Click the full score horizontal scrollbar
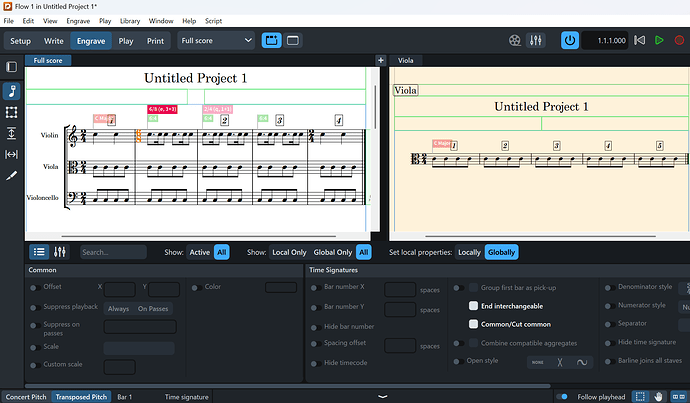 click(x=198, y=236)
